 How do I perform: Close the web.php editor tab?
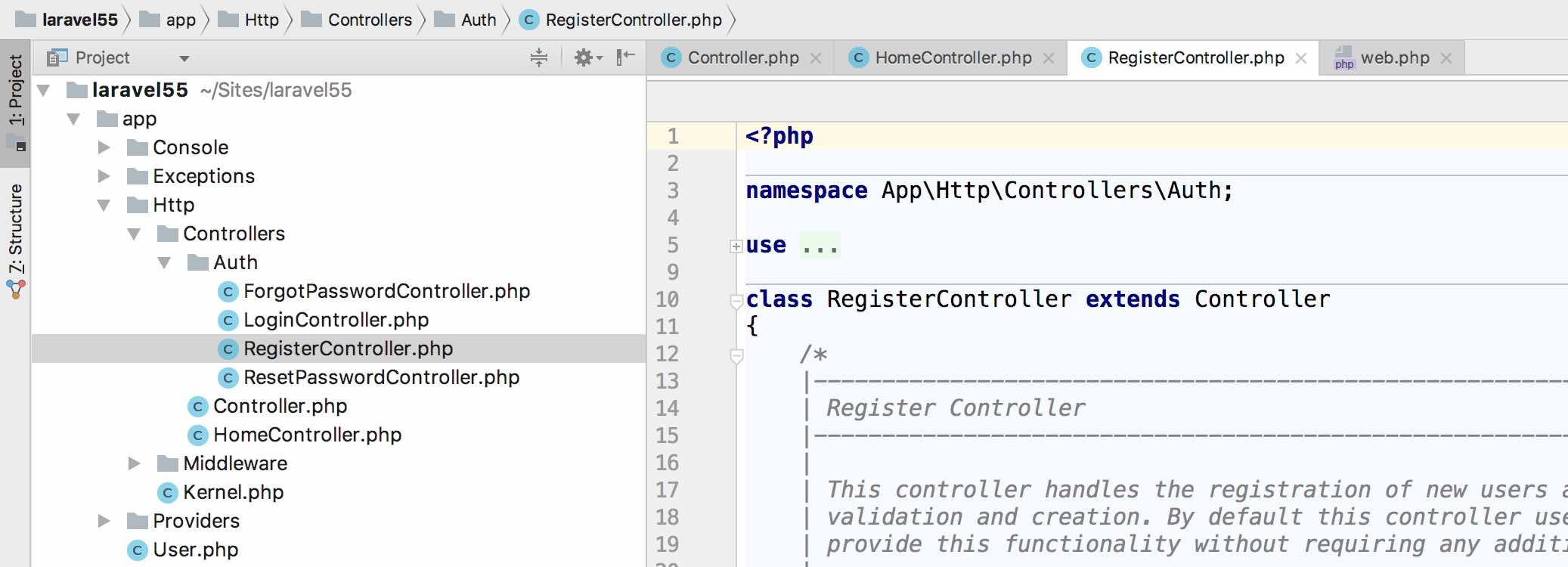[x=1446, y=58]
